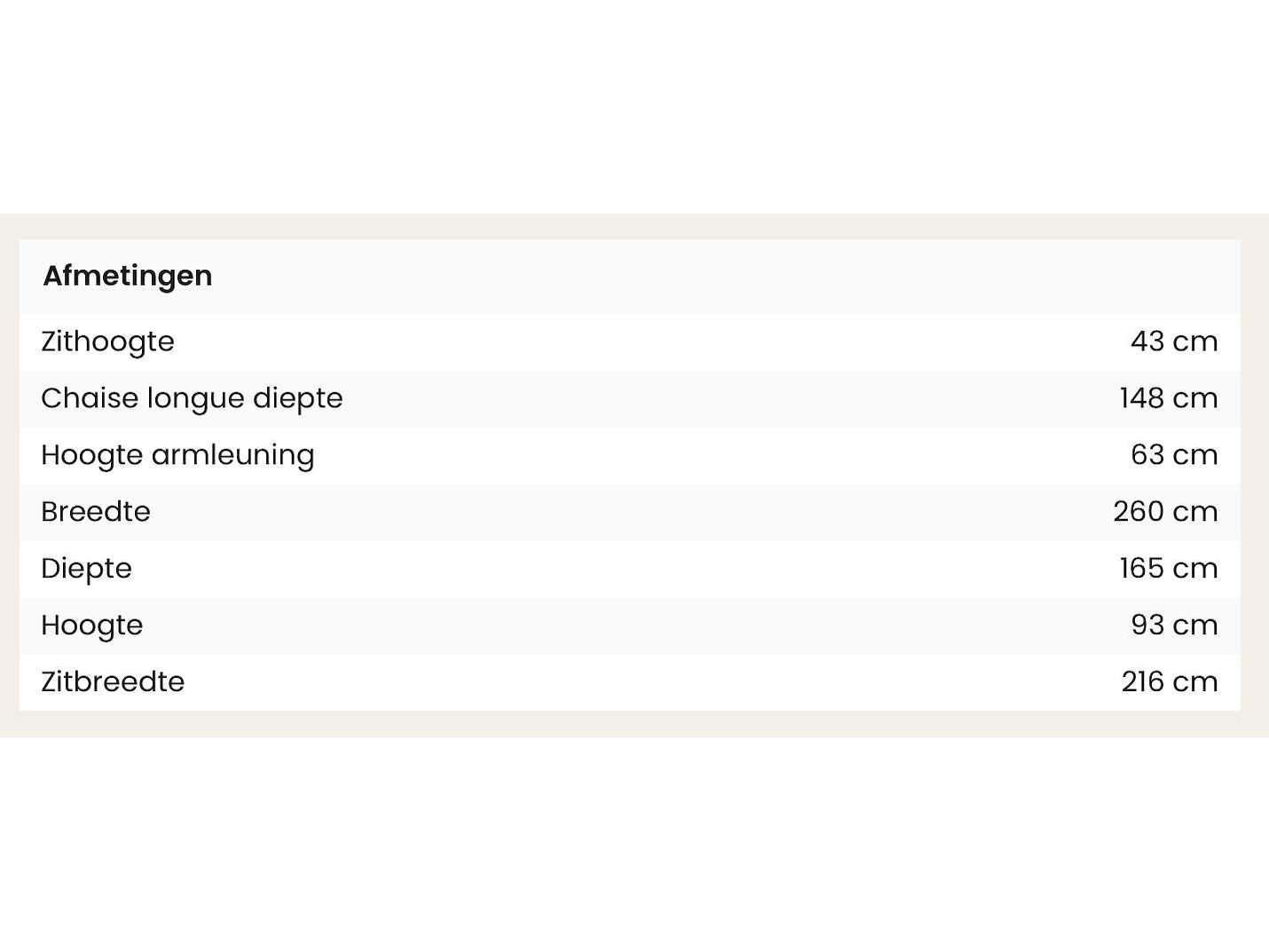This screenshot has width=1269, height=952.
Task: Click the 148 cm value
Action: coord(1168,398)
